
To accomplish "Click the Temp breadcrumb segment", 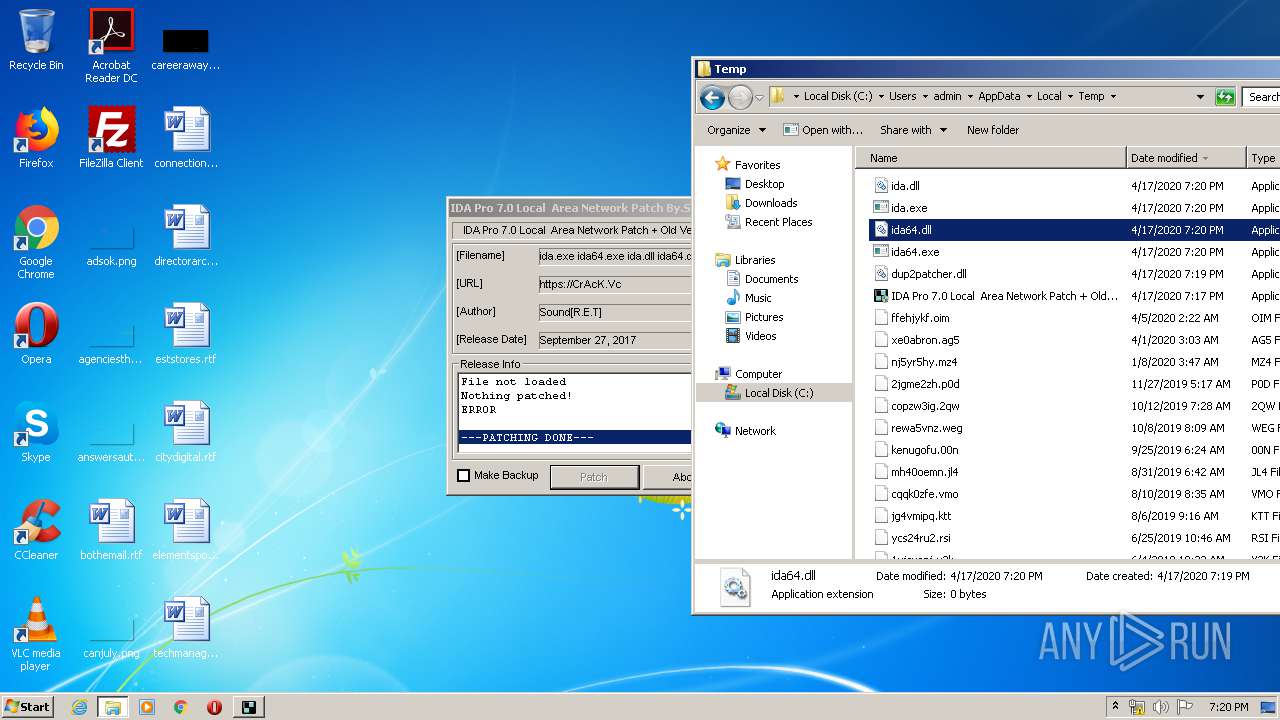I will coord(1091,97).
